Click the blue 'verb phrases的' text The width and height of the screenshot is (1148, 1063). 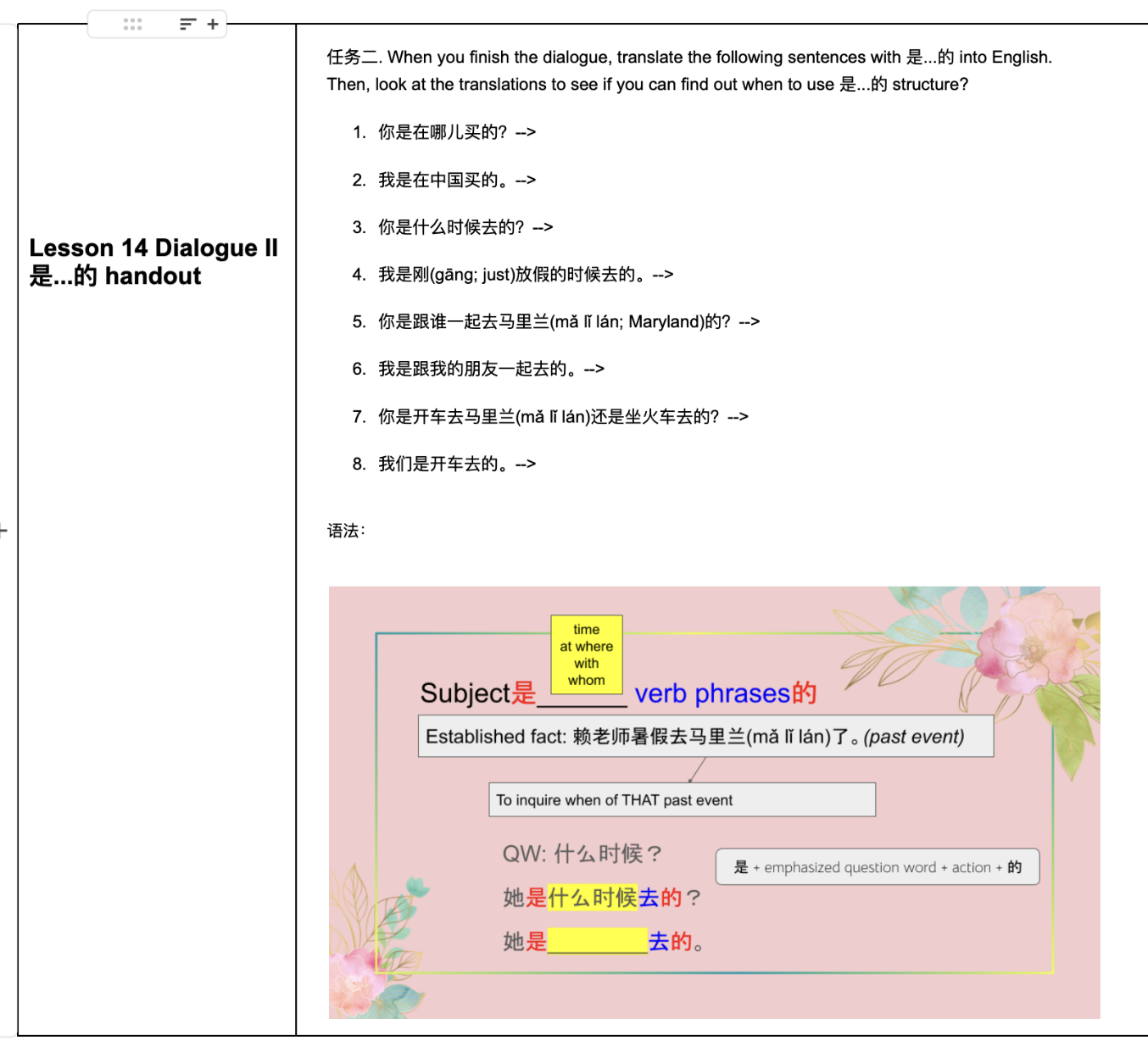click(726, 693)
